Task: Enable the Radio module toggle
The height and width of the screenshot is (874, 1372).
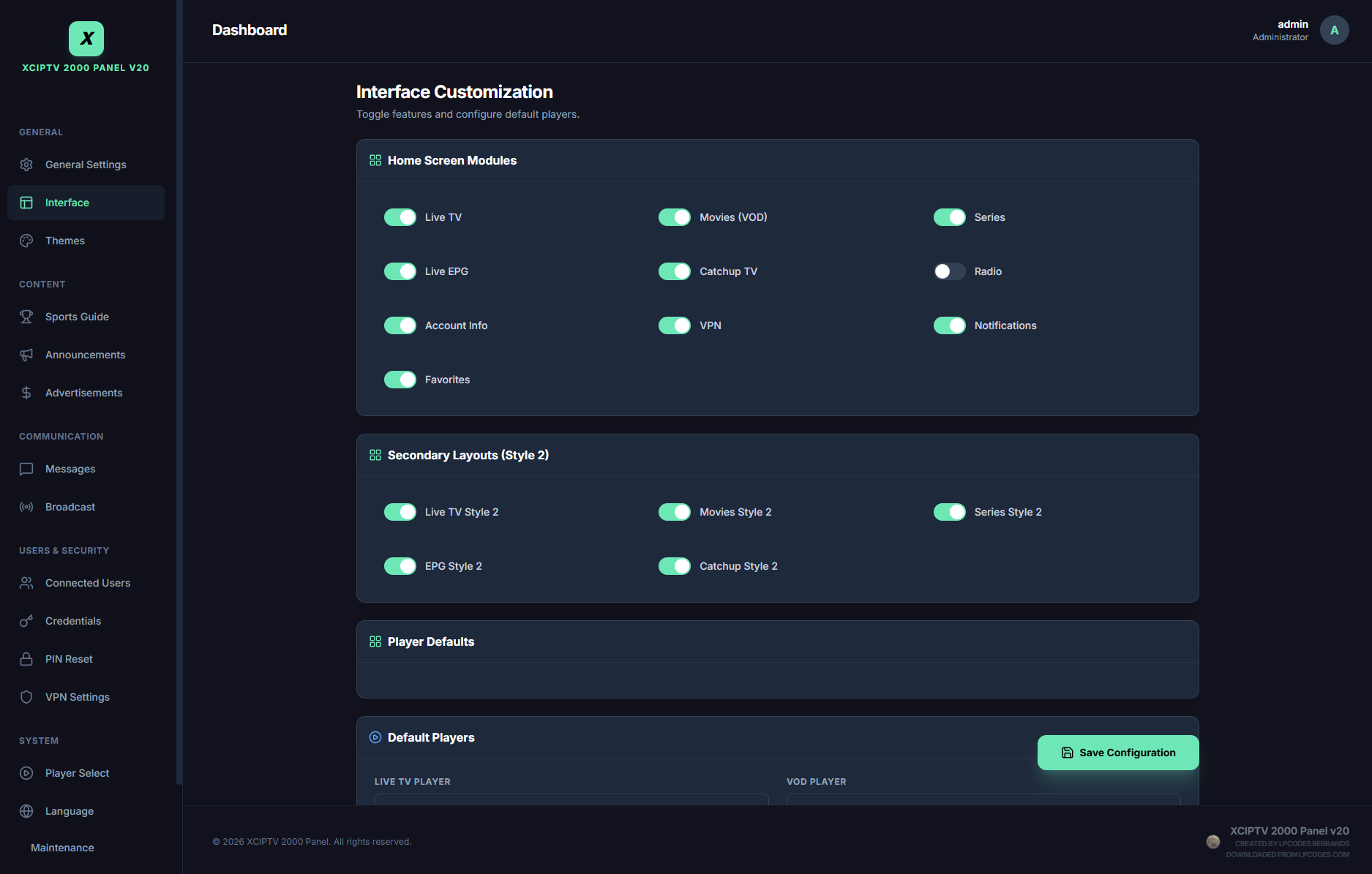Action: click(x=949, y=271)
